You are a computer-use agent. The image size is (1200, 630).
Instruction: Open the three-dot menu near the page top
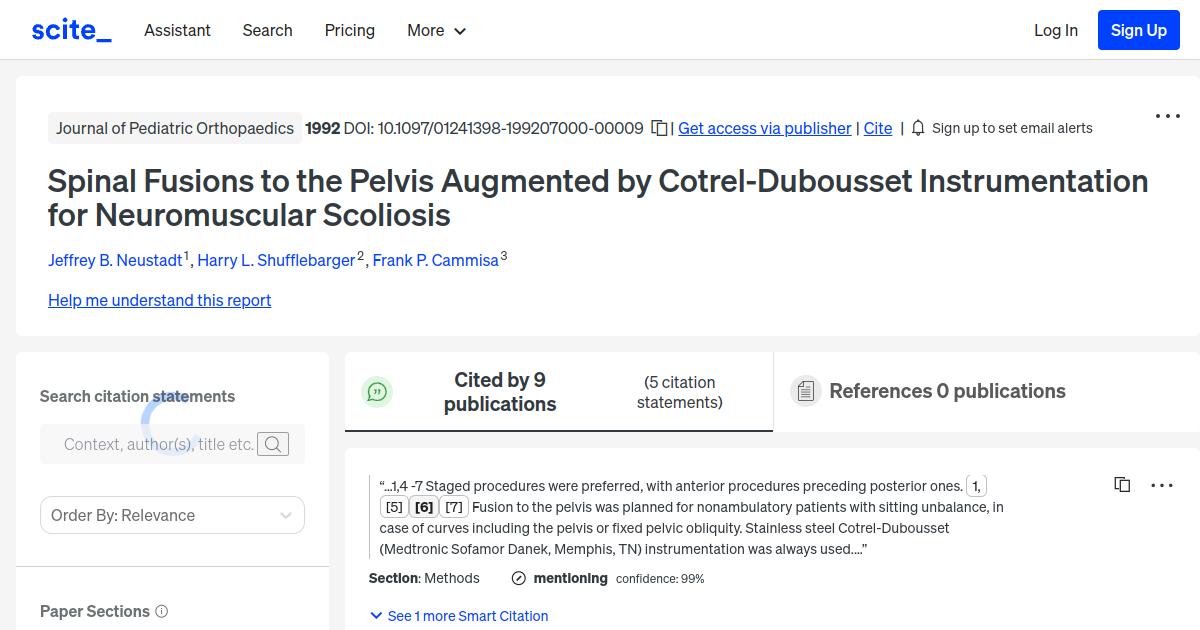pos(1167,116)
